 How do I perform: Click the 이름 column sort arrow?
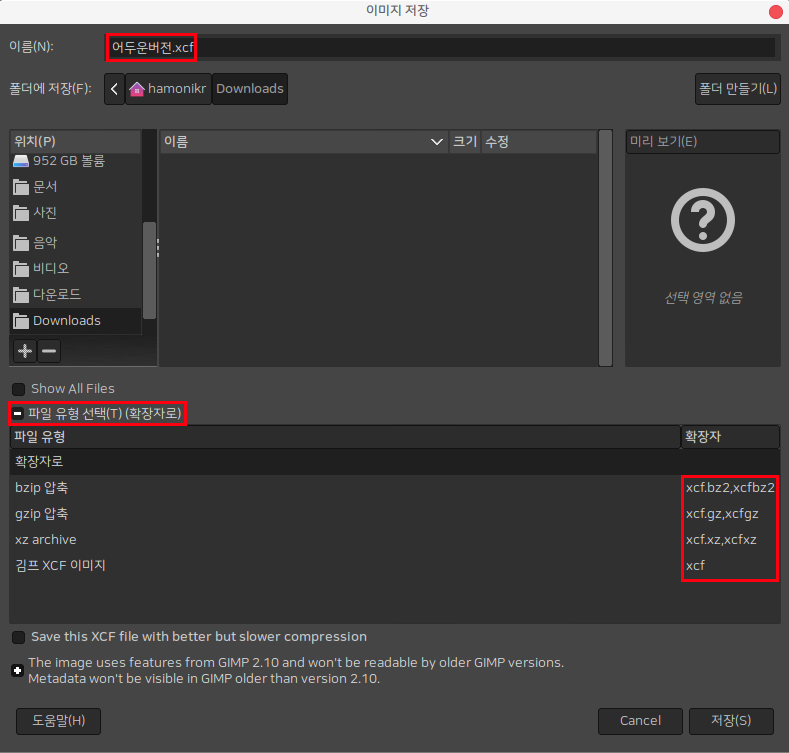point(436,142)
